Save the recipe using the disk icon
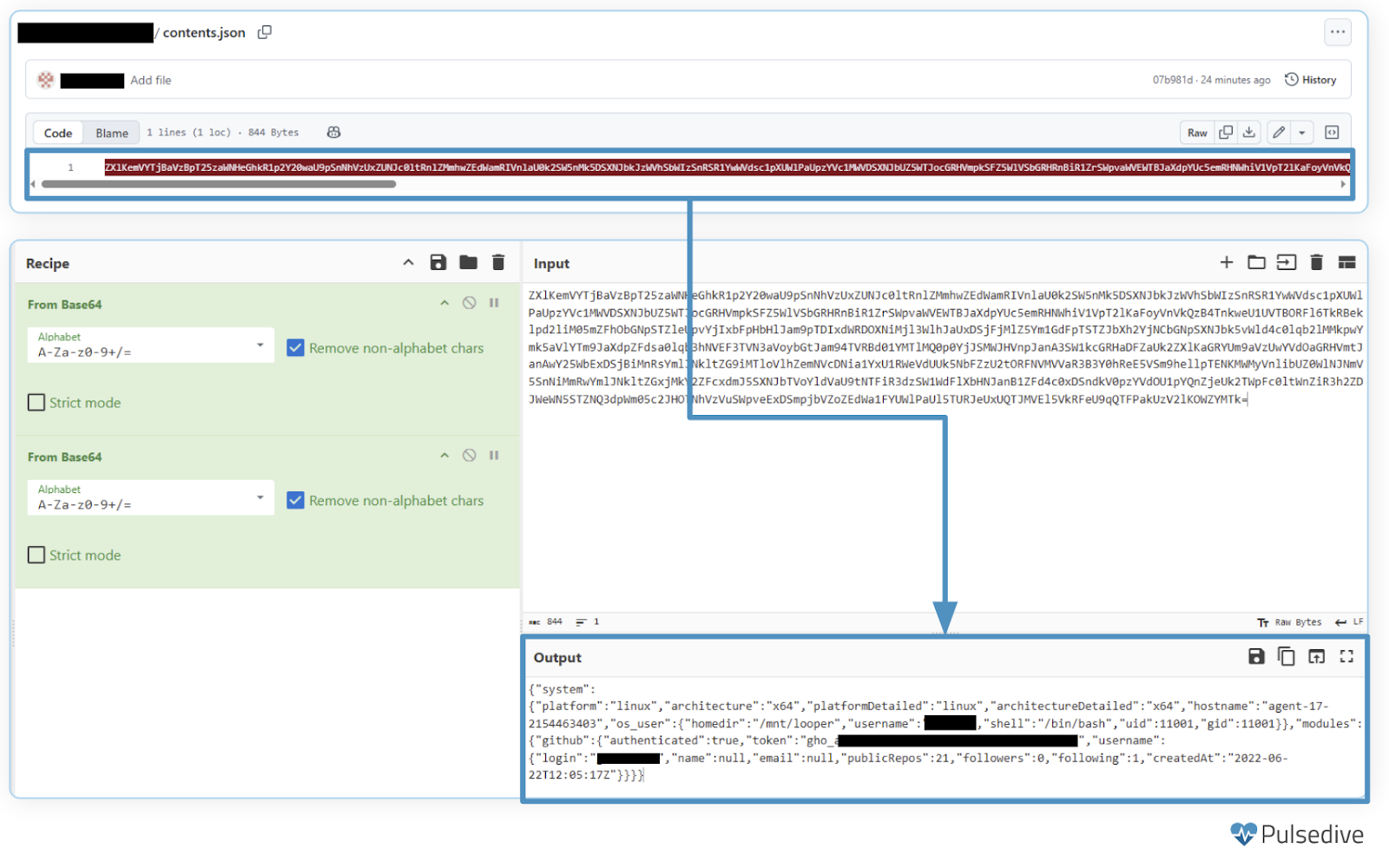This screenshot has width=1389, height=868. click(438, 263)
